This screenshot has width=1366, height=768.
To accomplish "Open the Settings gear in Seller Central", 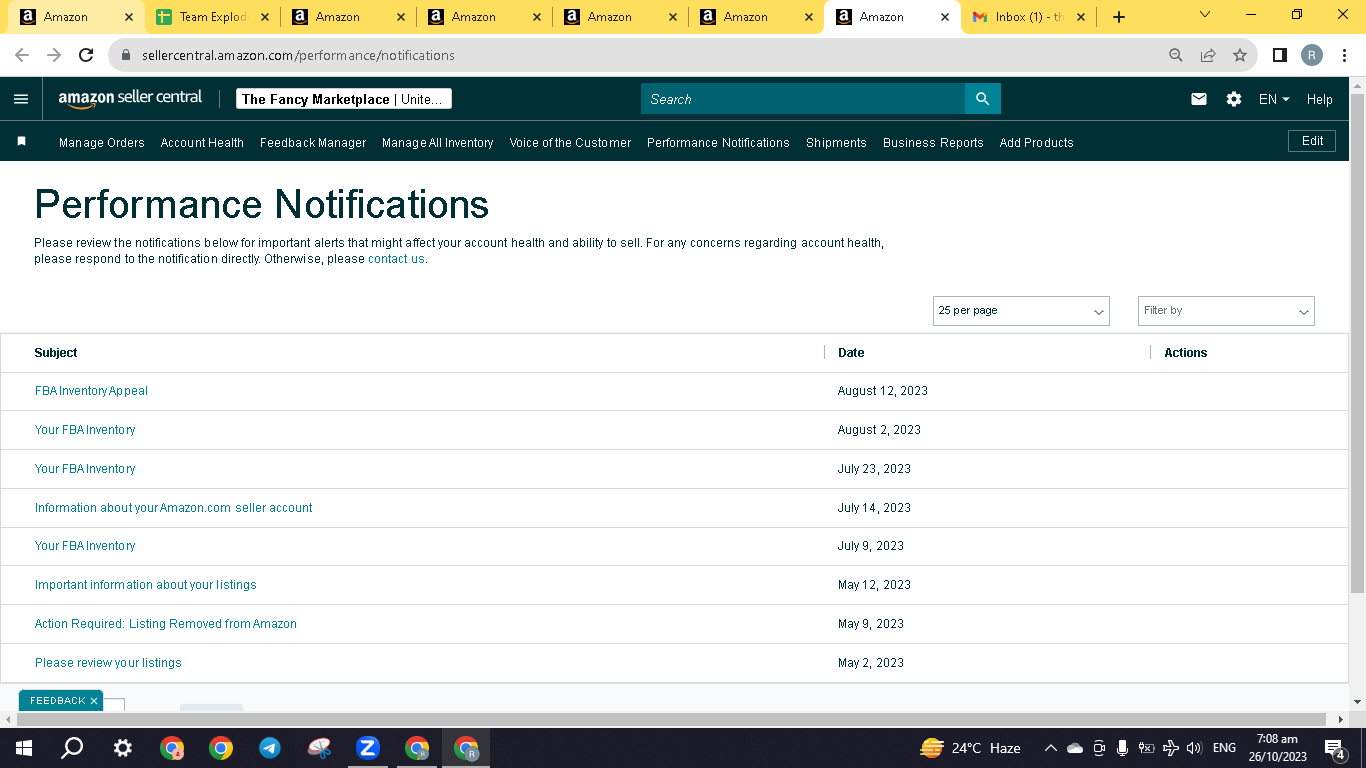I will [1234, 99].
